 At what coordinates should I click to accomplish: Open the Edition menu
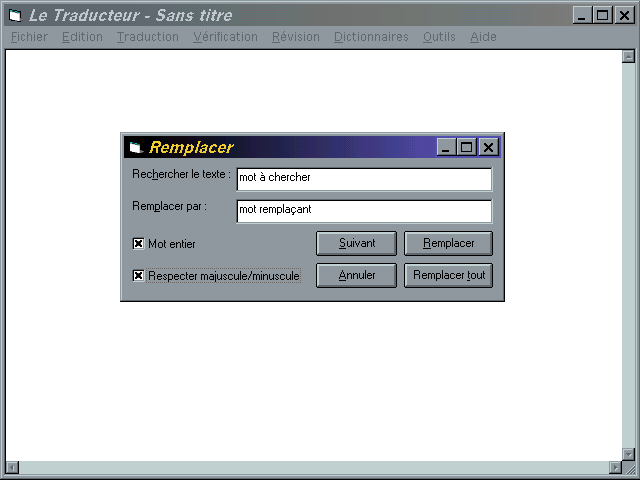point(82,37)
